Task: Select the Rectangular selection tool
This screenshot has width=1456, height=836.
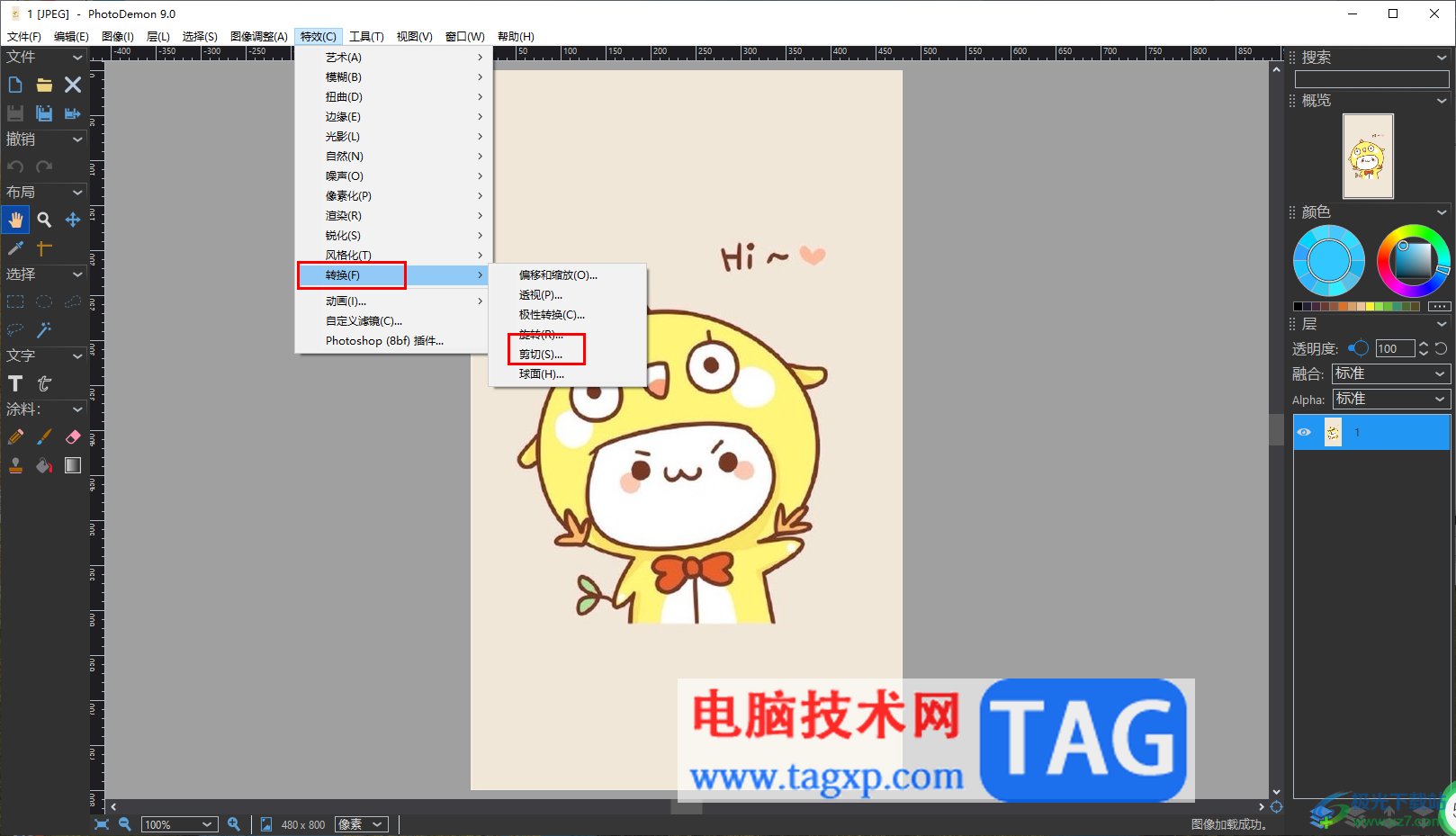Action: click(x=15, y=301)
